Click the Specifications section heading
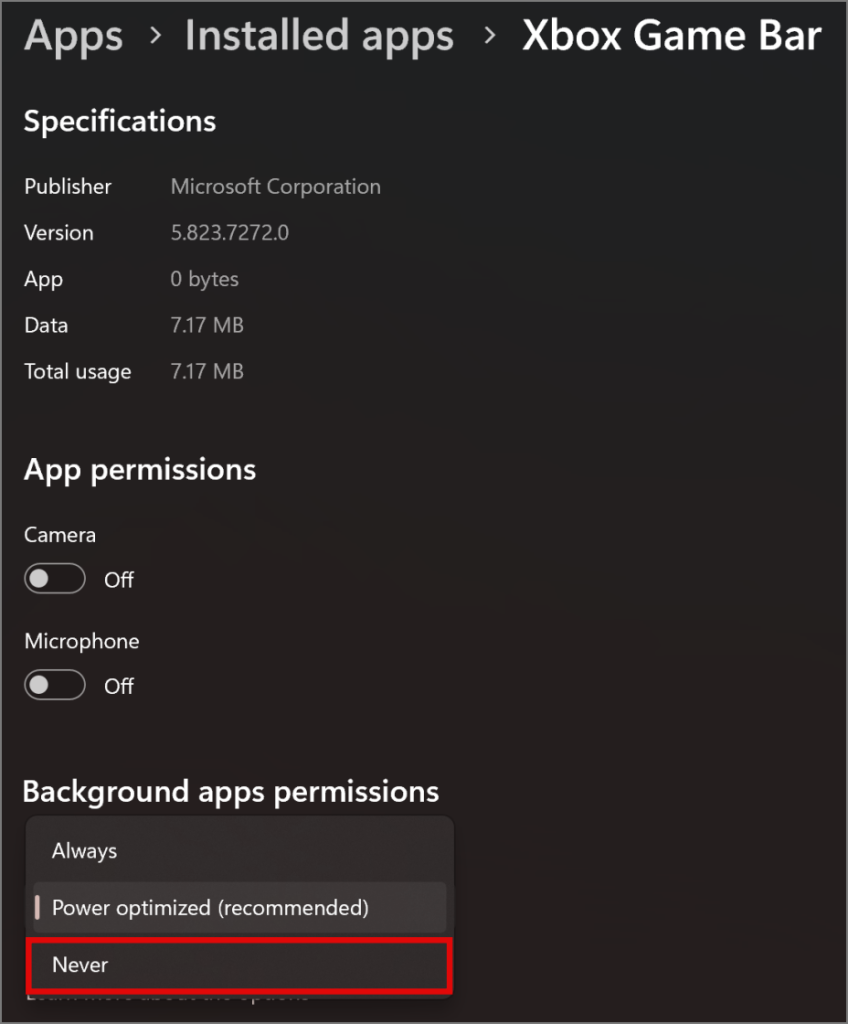This screenshot has width=848, height=1024. click(120, 121)
